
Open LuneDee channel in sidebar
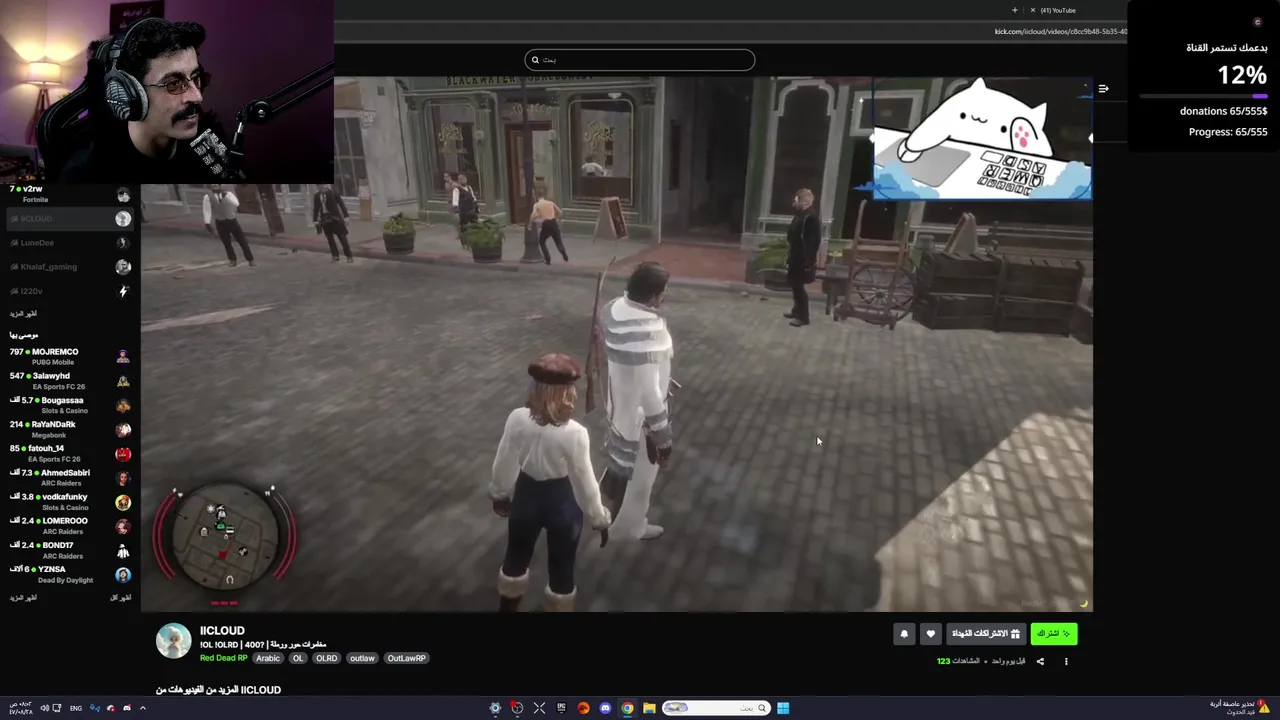click(70, 242)
